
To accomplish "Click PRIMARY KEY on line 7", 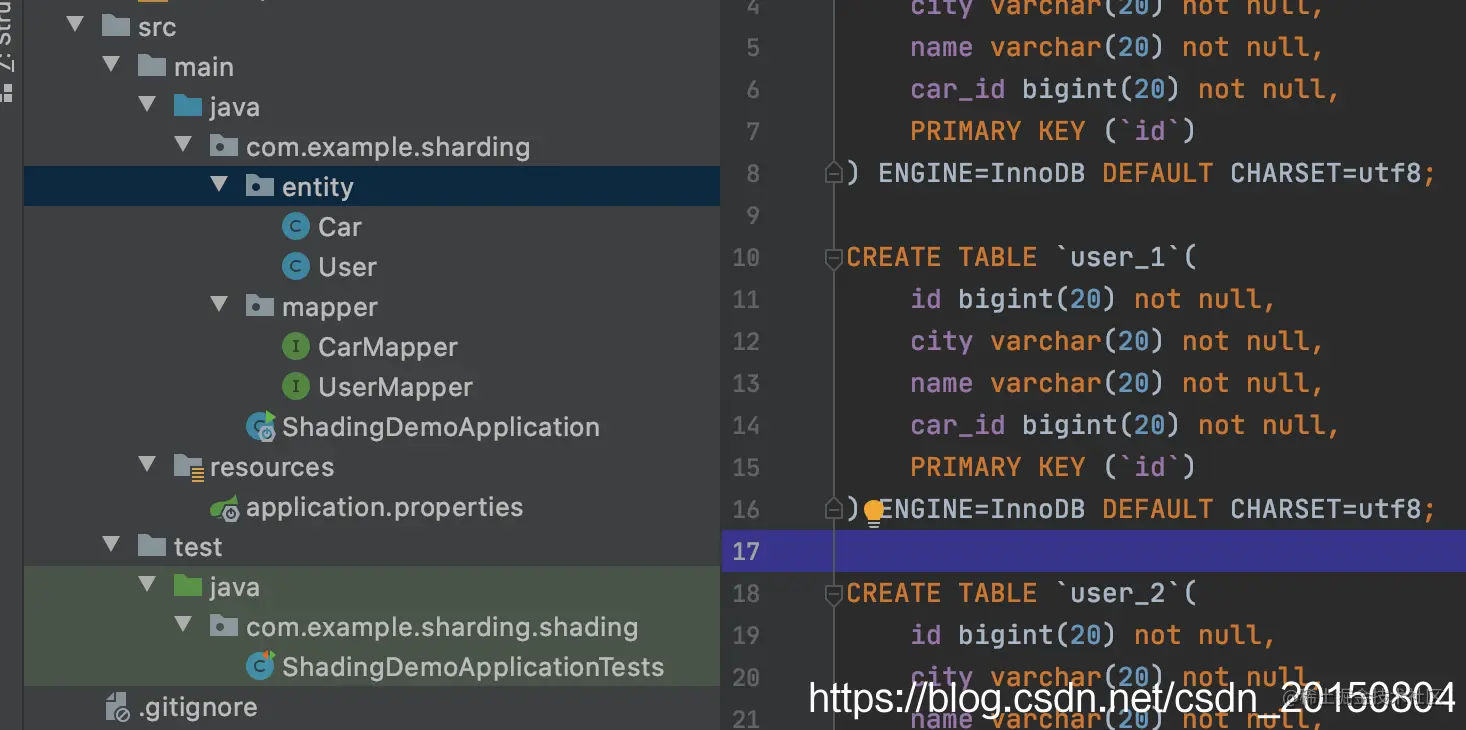I will [997, 132].
